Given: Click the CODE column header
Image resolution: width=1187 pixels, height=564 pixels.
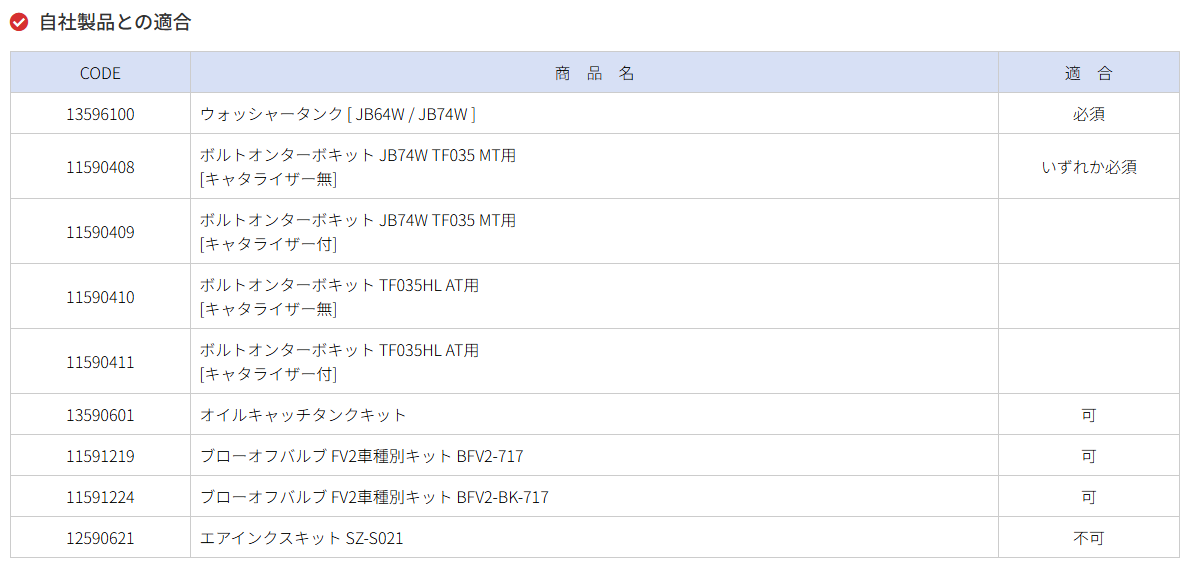Looking at the screenshot, I should 100,73.
